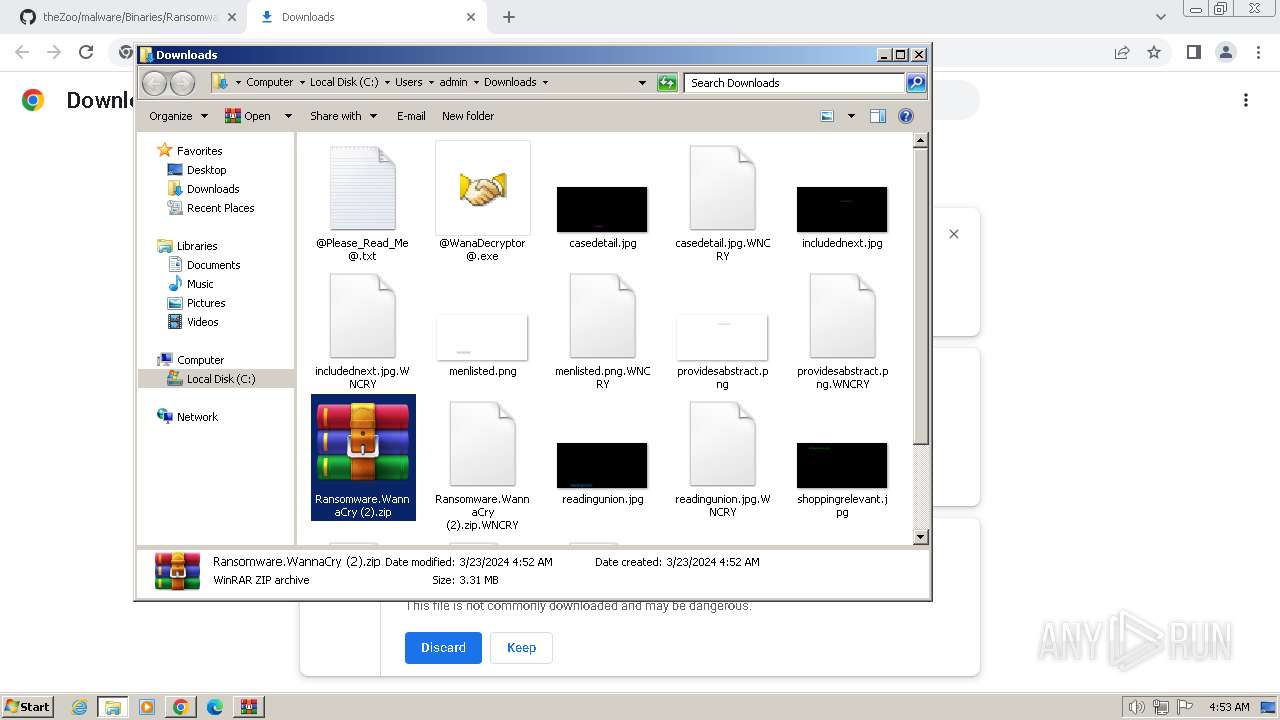This screenshot has height=720, width=1280.
Task: Launch Internet Explorer from taskbar
Action: coord(80,707)
